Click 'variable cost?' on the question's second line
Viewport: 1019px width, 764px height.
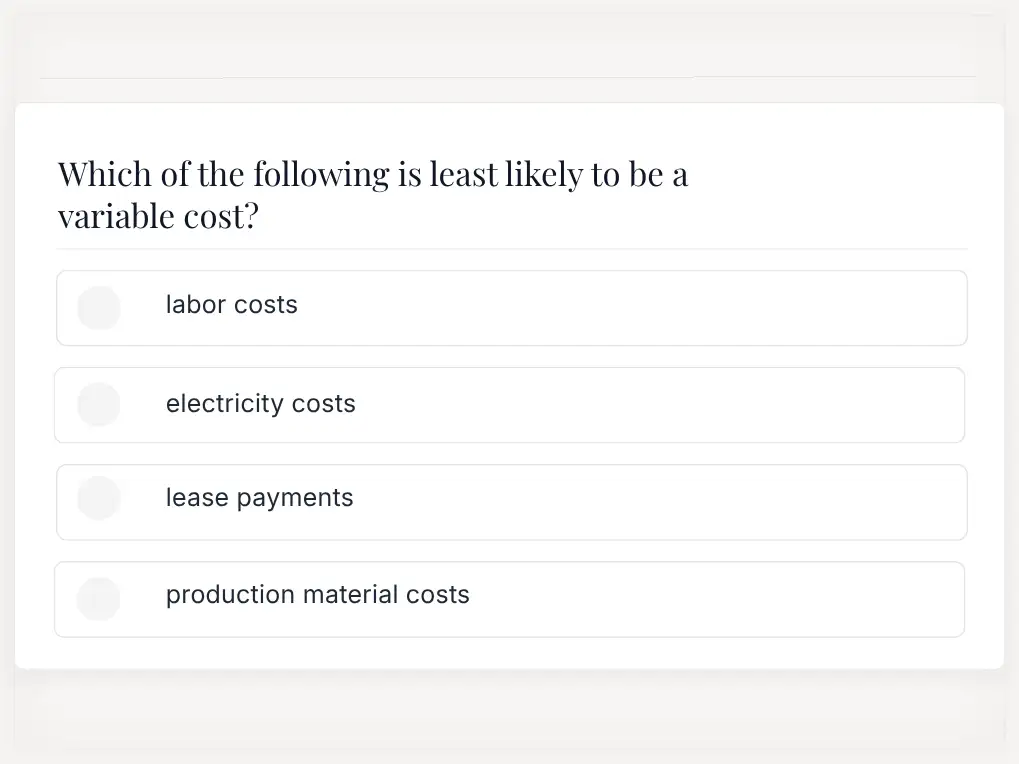click(158, 216)
